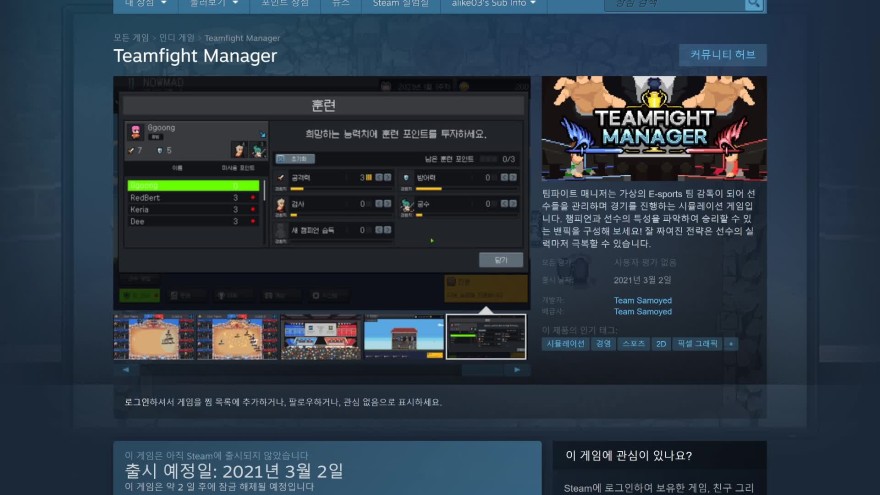Click Teamfight Manager breadcrumb link
Screen dimensions: 880x495
click(242, 38)
